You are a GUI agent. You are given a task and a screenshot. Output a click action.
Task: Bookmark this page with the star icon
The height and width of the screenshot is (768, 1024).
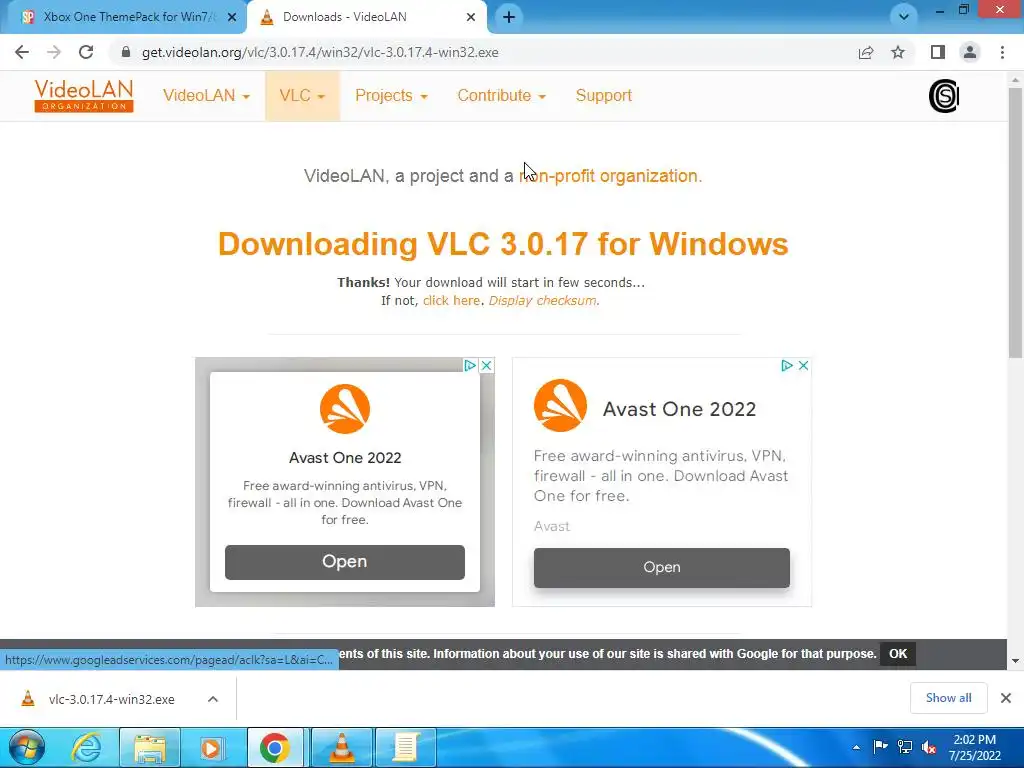click(x=898, y=52)
